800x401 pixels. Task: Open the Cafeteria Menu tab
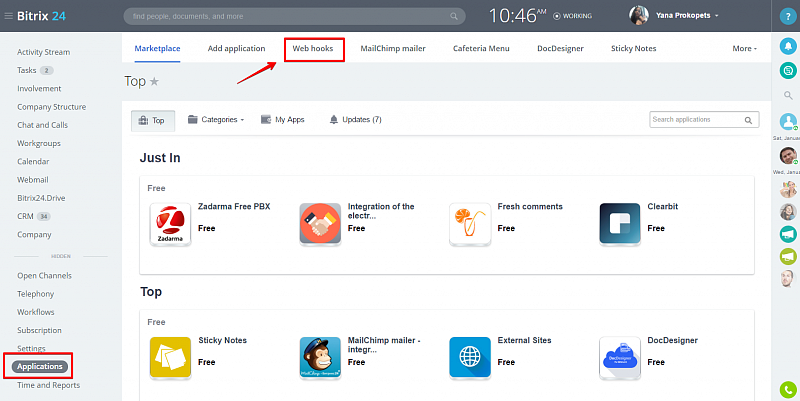(481, 48)
